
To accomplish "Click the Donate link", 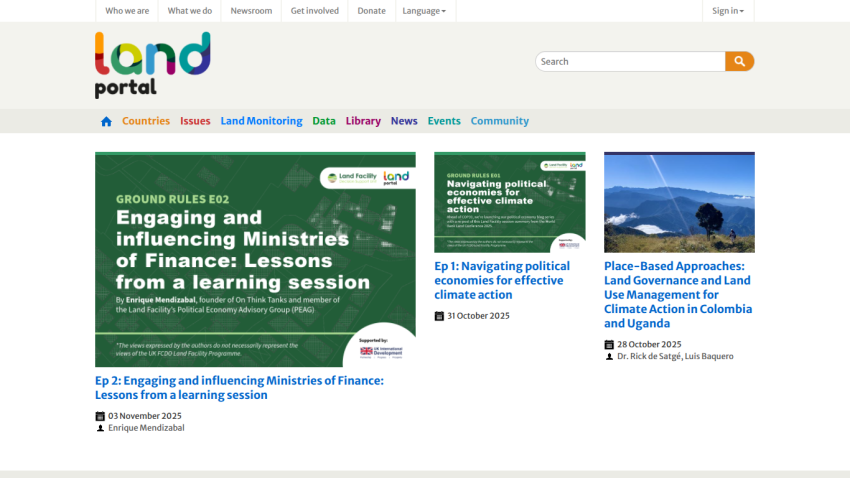I will [371, 11].
